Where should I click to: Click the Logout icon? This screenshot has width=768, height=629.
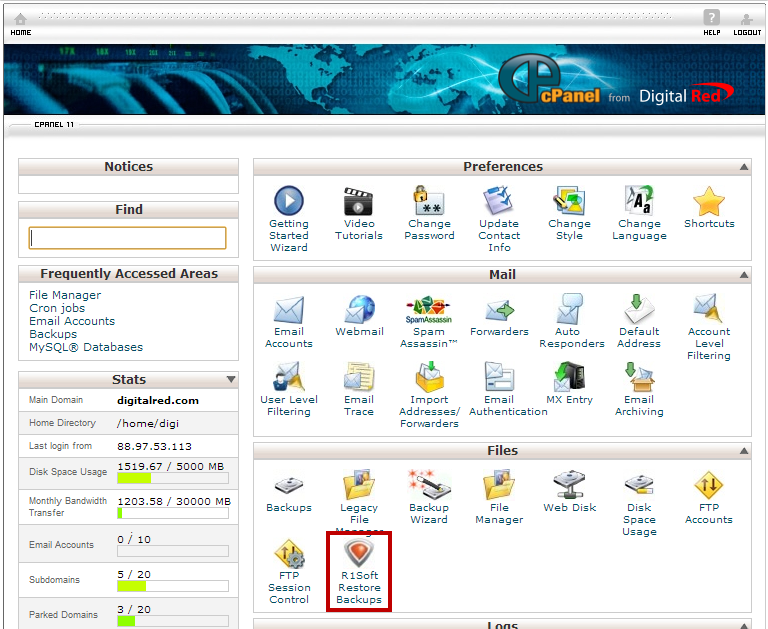[746, 20]
